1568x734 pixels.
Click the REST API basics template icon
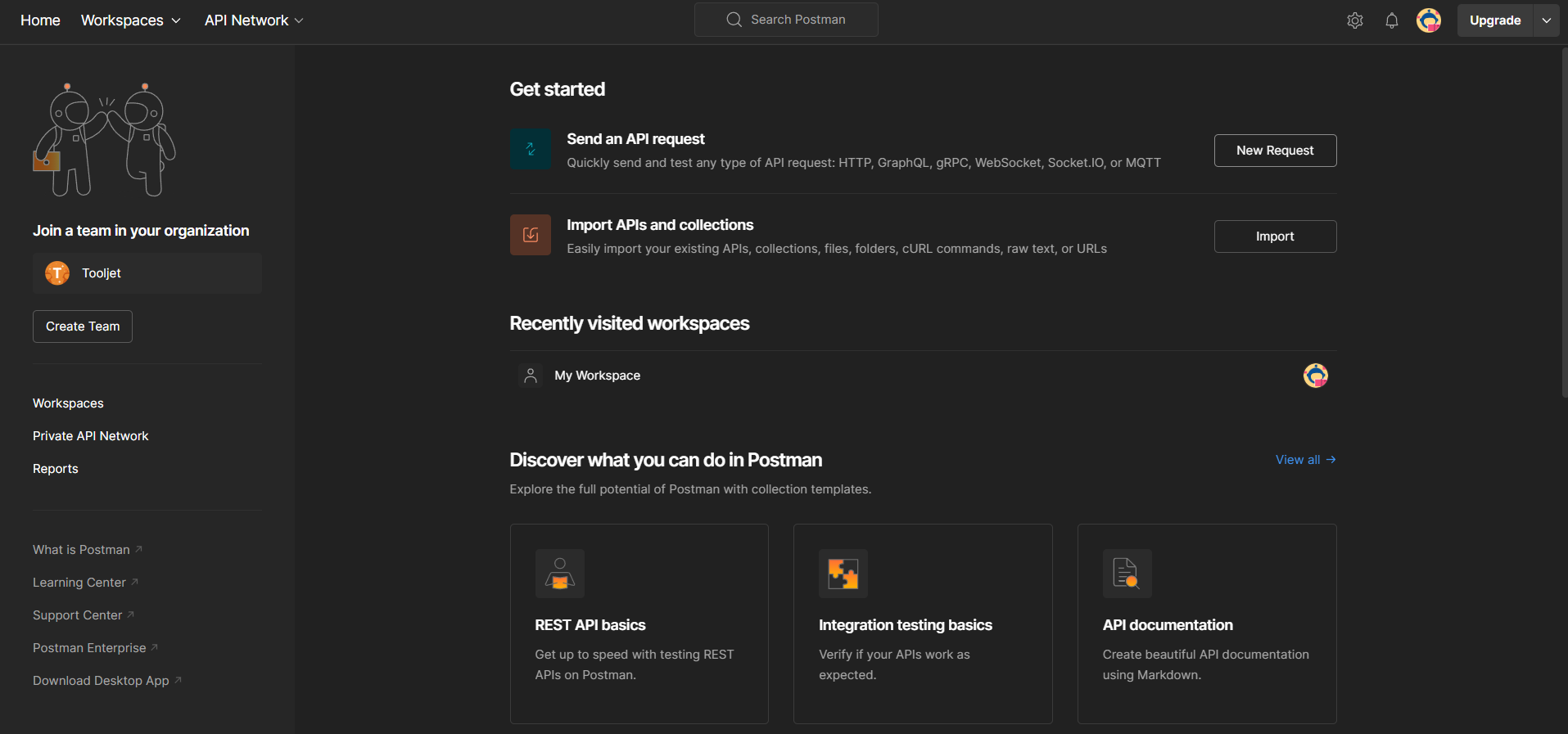[x=559, y=574]
